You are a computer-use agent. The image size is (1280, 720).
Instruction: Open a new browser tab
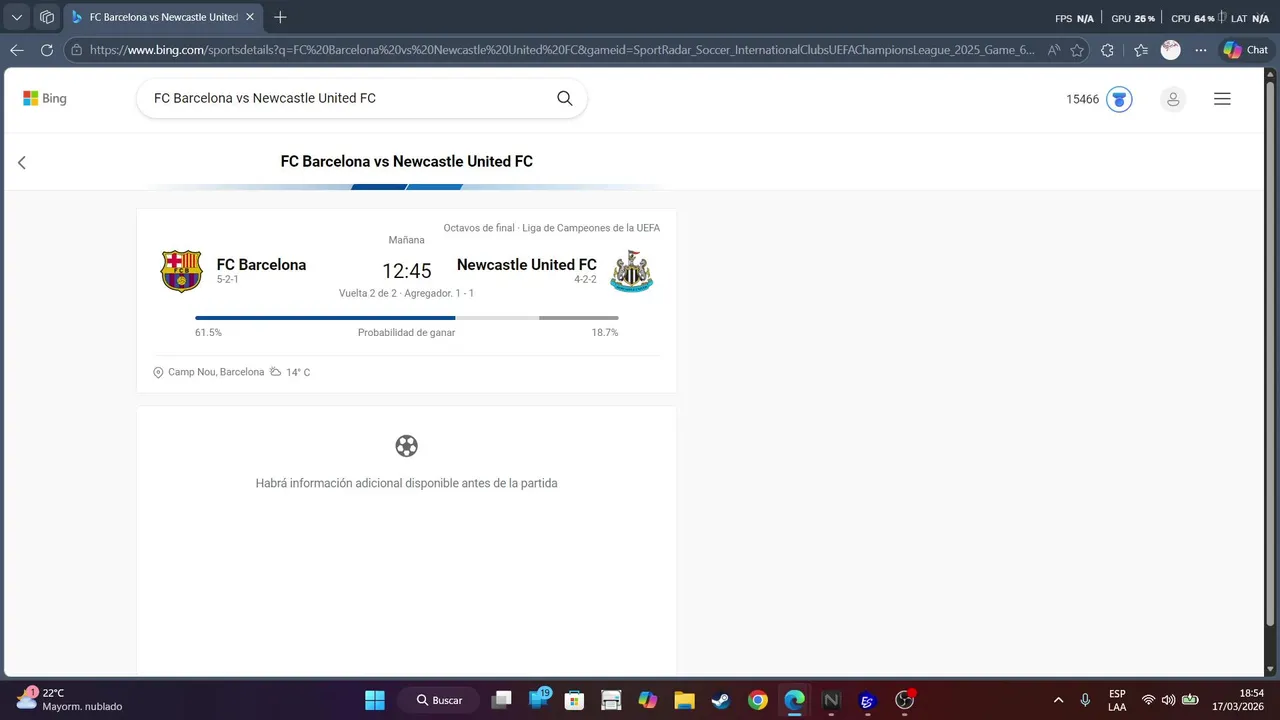click(280, 17)
